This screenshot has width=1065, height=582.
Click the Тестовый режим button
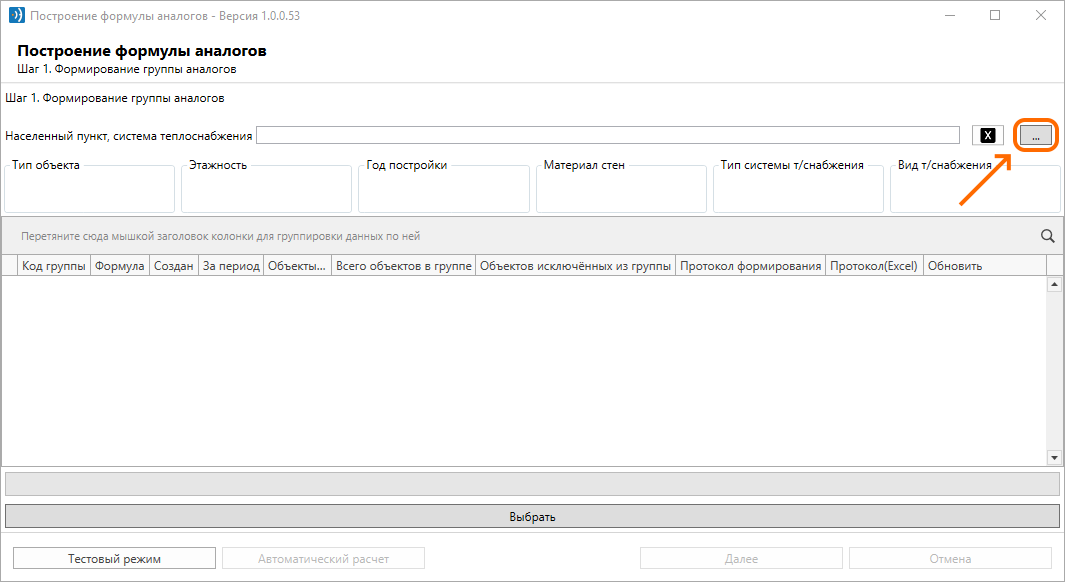click(x=114, y=558)
